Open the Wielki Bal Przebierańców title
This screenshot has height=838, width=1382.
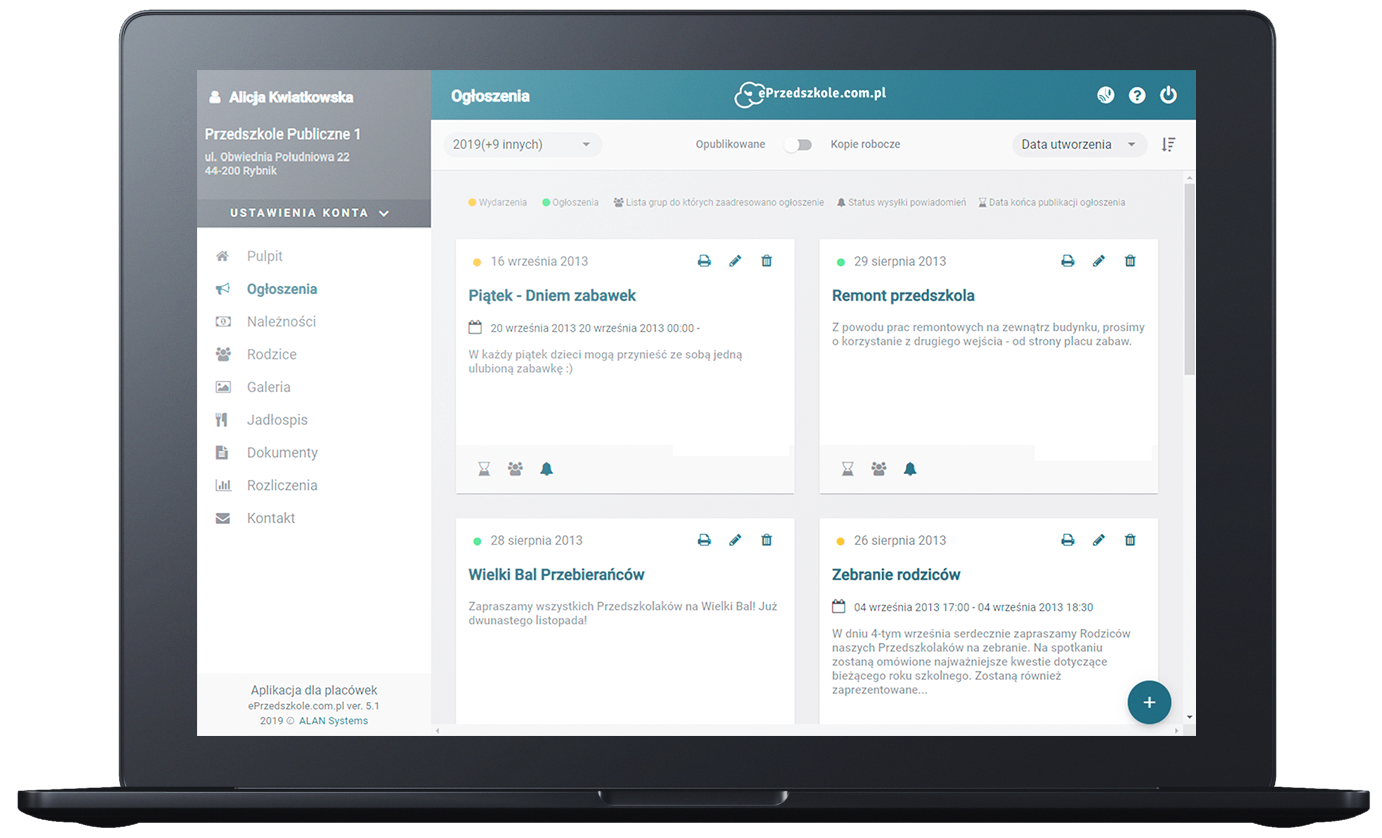556,575
